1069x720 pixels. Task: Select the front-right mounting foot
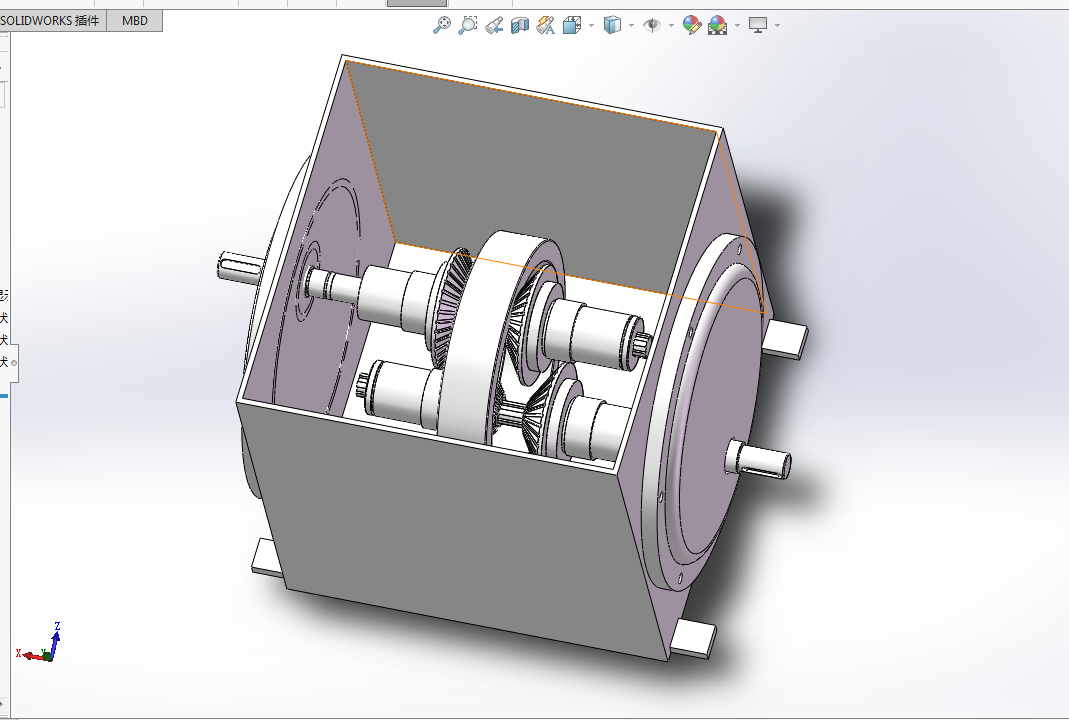tap(694, 638)
